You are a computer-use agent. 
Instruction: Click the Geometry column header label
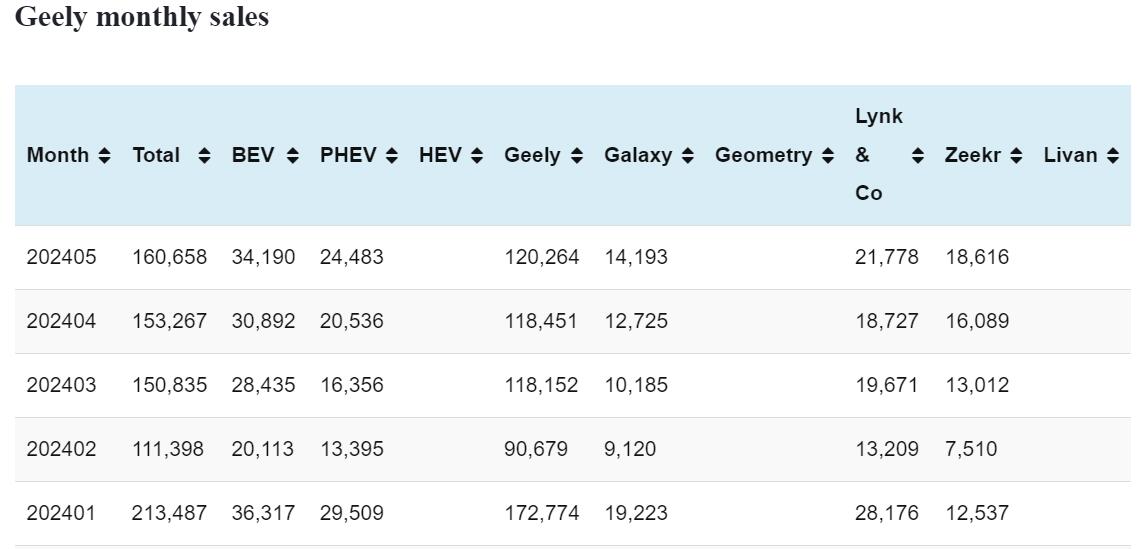763,156
